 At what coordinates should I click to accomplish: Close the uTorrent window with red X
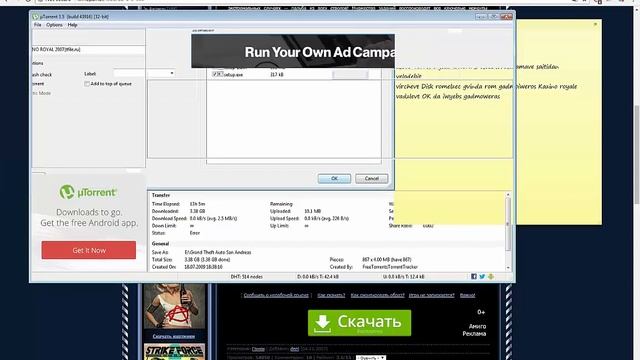(506, 17)
